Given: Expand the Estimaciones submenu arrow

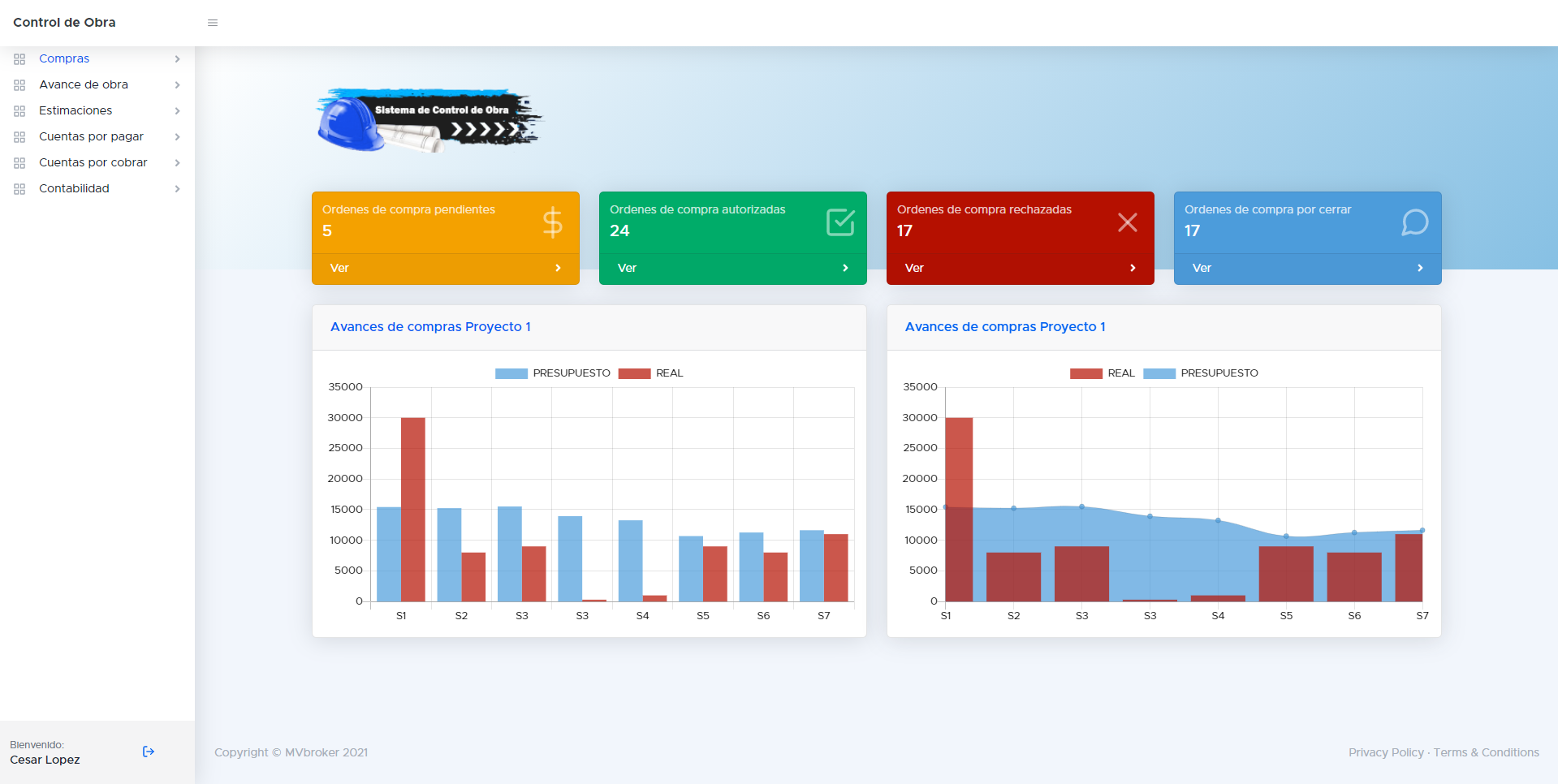Looking at the screenshot, I should pos(177,111).
